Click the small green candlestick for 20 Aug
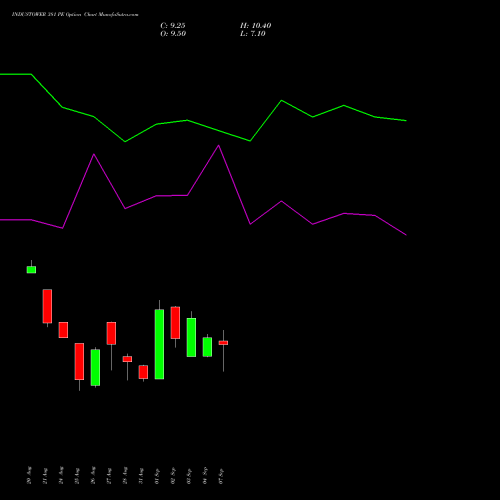 [31, 270]
